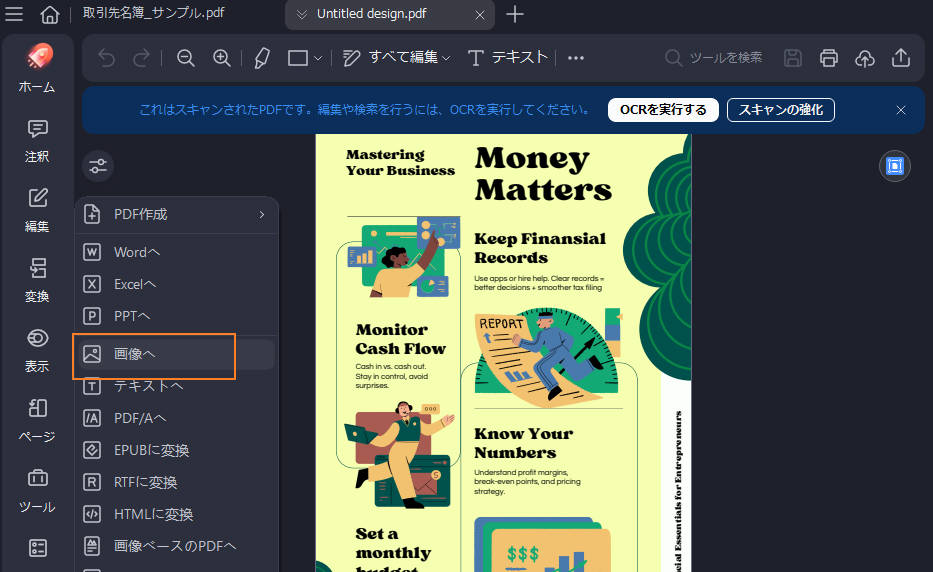The height and width of the screenshot is (572, 933).
Task: Print the document
Action: pos(829,58)
